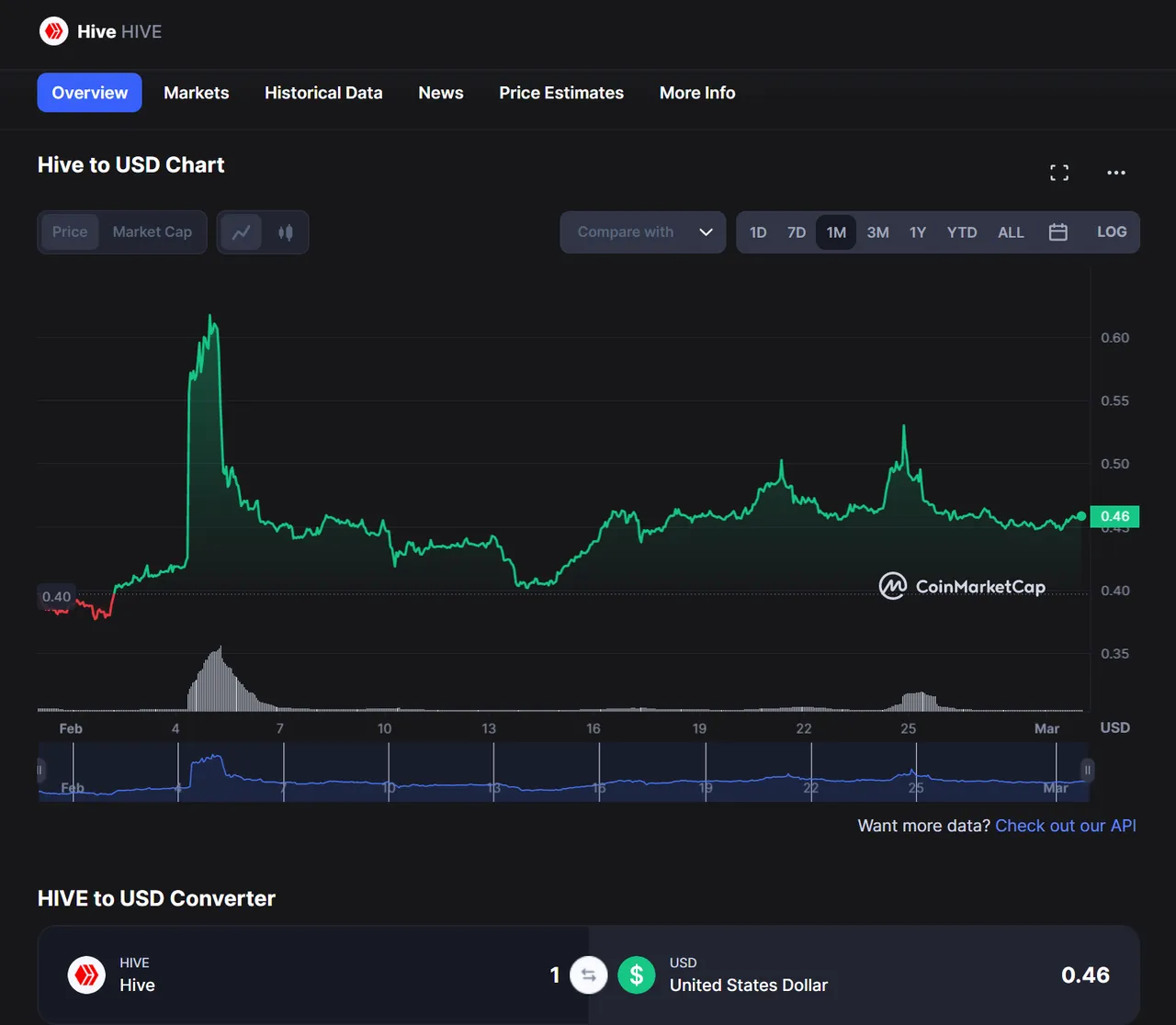Click the Hive HIVE title text
1176x1025 pixels.
point(119,31)
